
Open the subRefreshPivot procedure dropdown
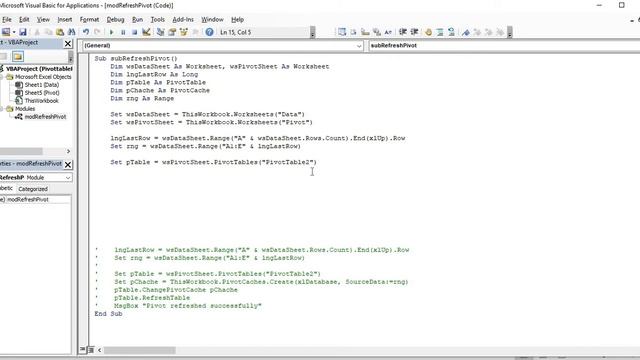[x=504, y=46]
